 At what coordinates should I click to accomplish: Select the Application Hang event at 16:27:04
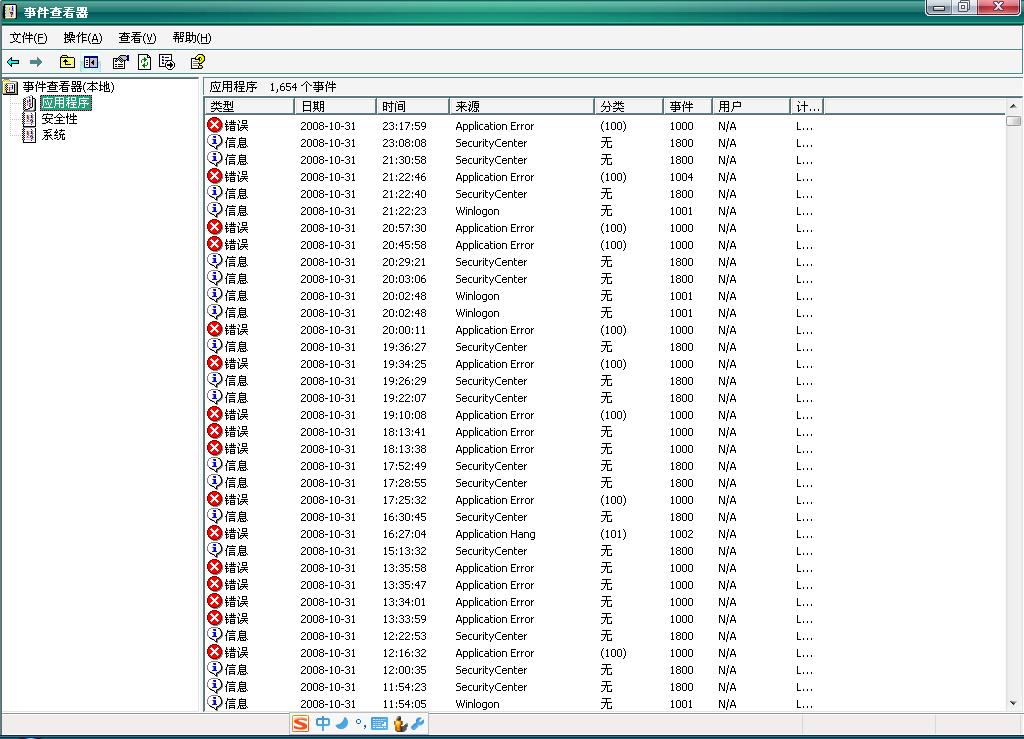click(495, 534)
